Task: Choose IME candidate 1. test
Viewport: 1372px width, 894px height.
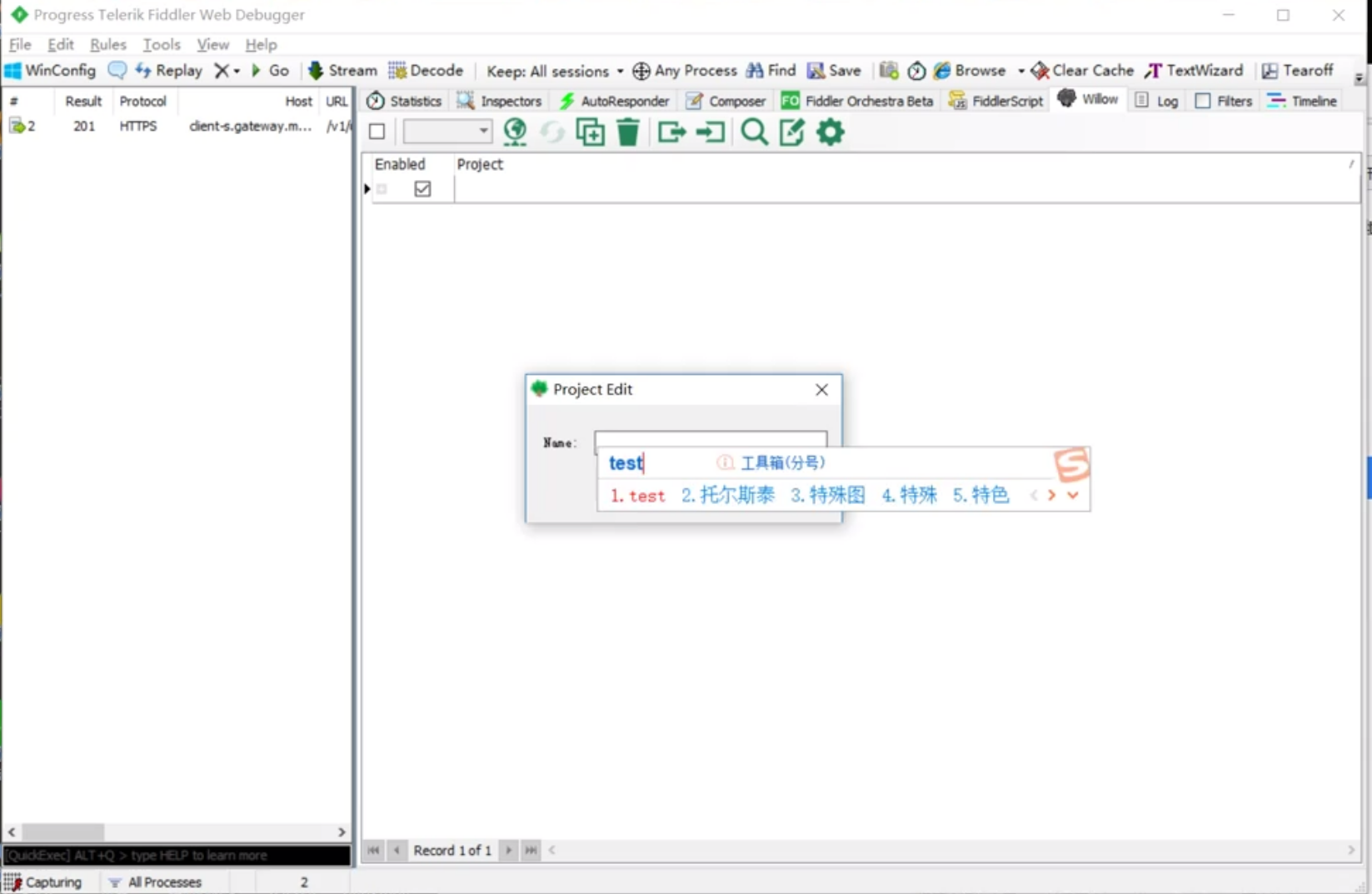Action: (x=638, y=496)
